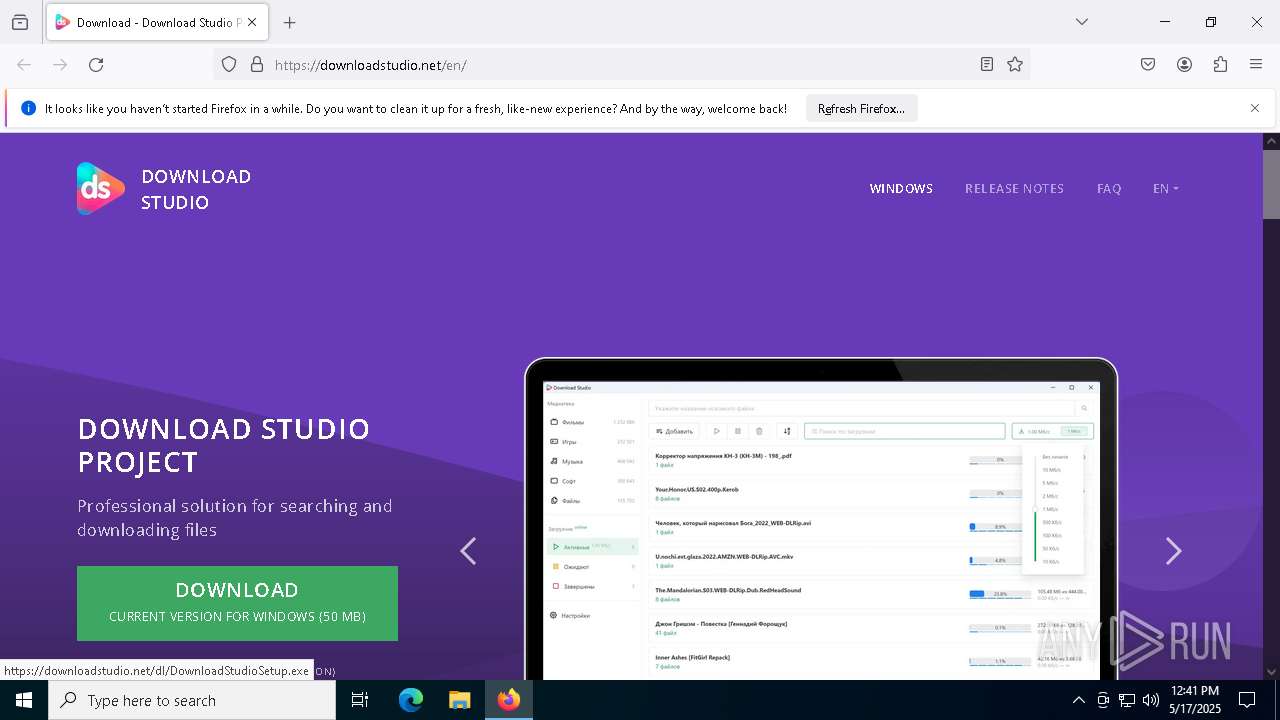Click the text "Professional solution for searching and downloading files"

pyautogui.click(x=235, y=518)
